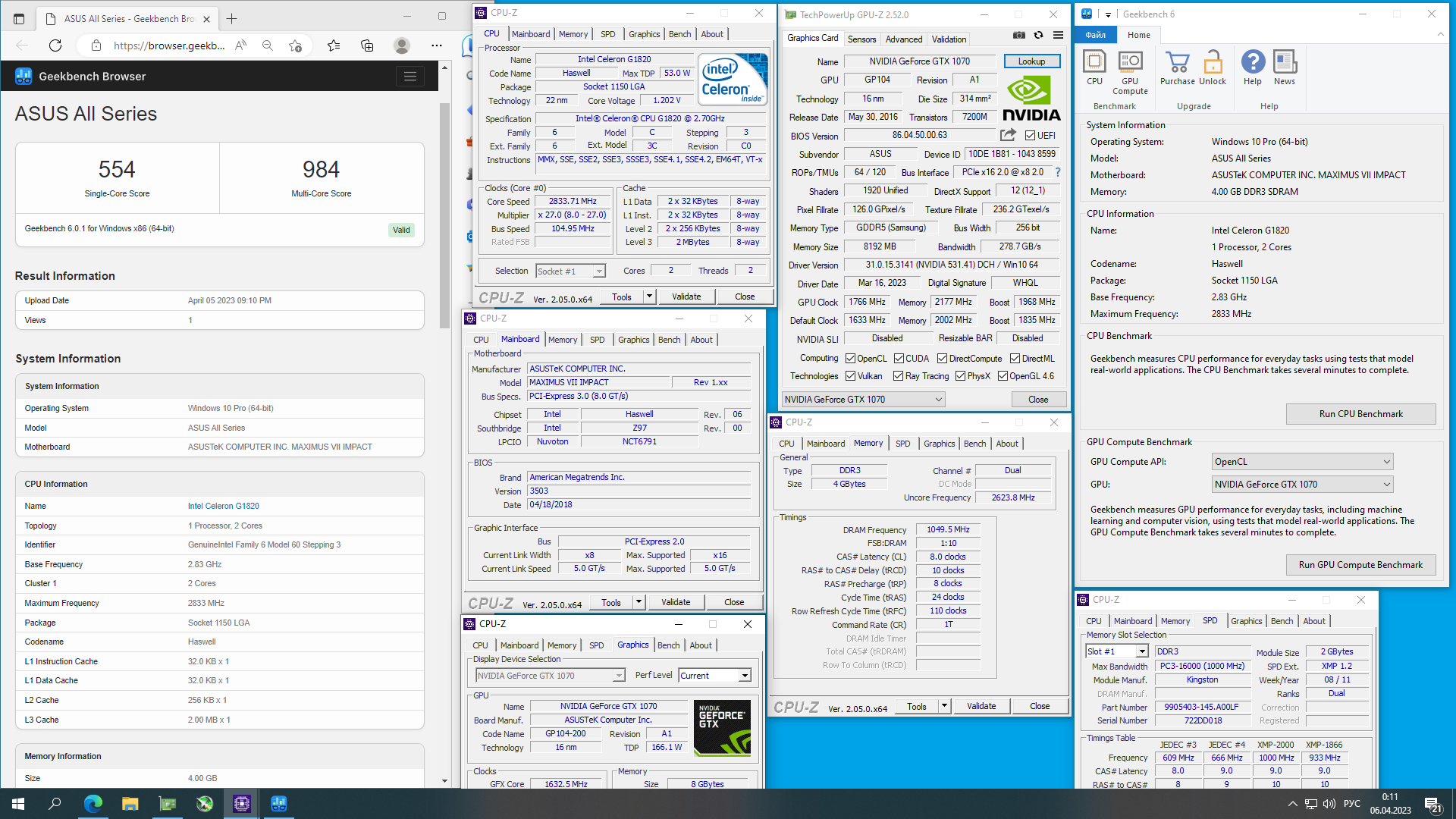
Task: Toggle the UEFI checkbox in GPU-Z
Action: coord(1030,136)
